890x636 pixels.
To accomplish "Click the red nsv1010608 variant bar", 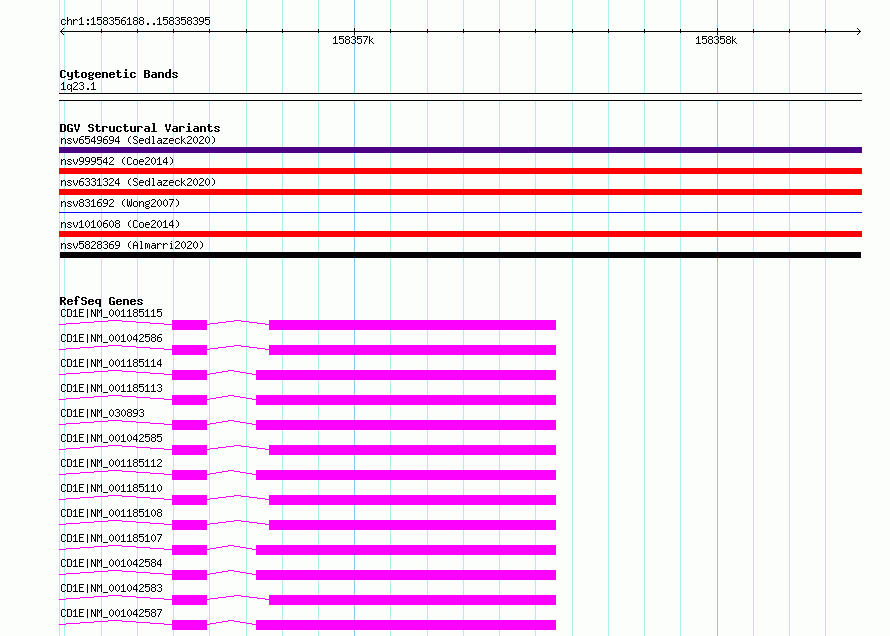I will 460,234.
